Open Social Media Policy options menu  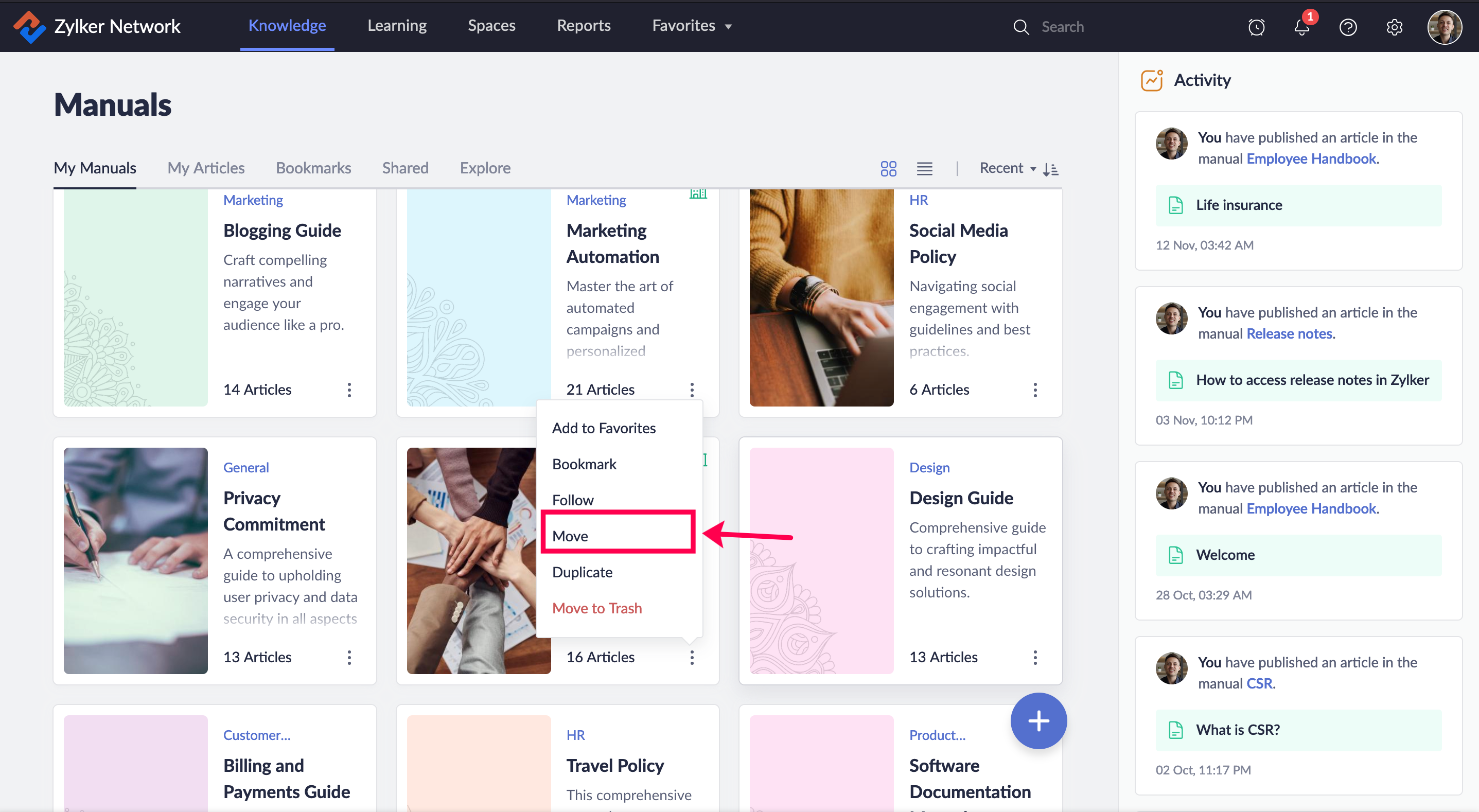pos(1034,390)
